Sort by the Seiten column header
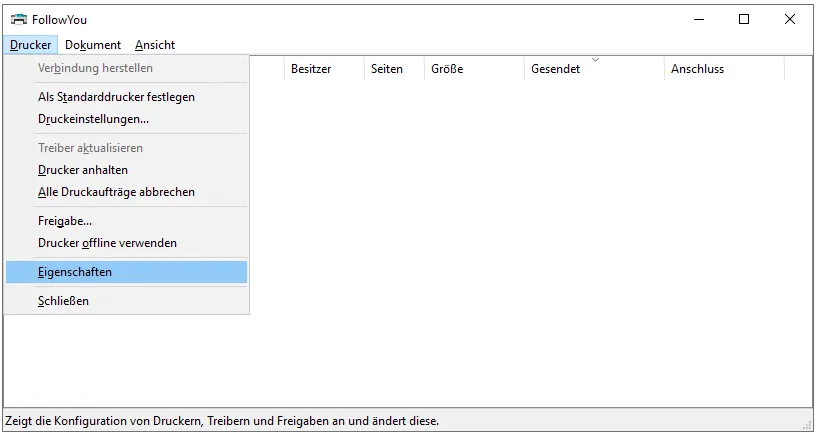 tap(387, 69)
